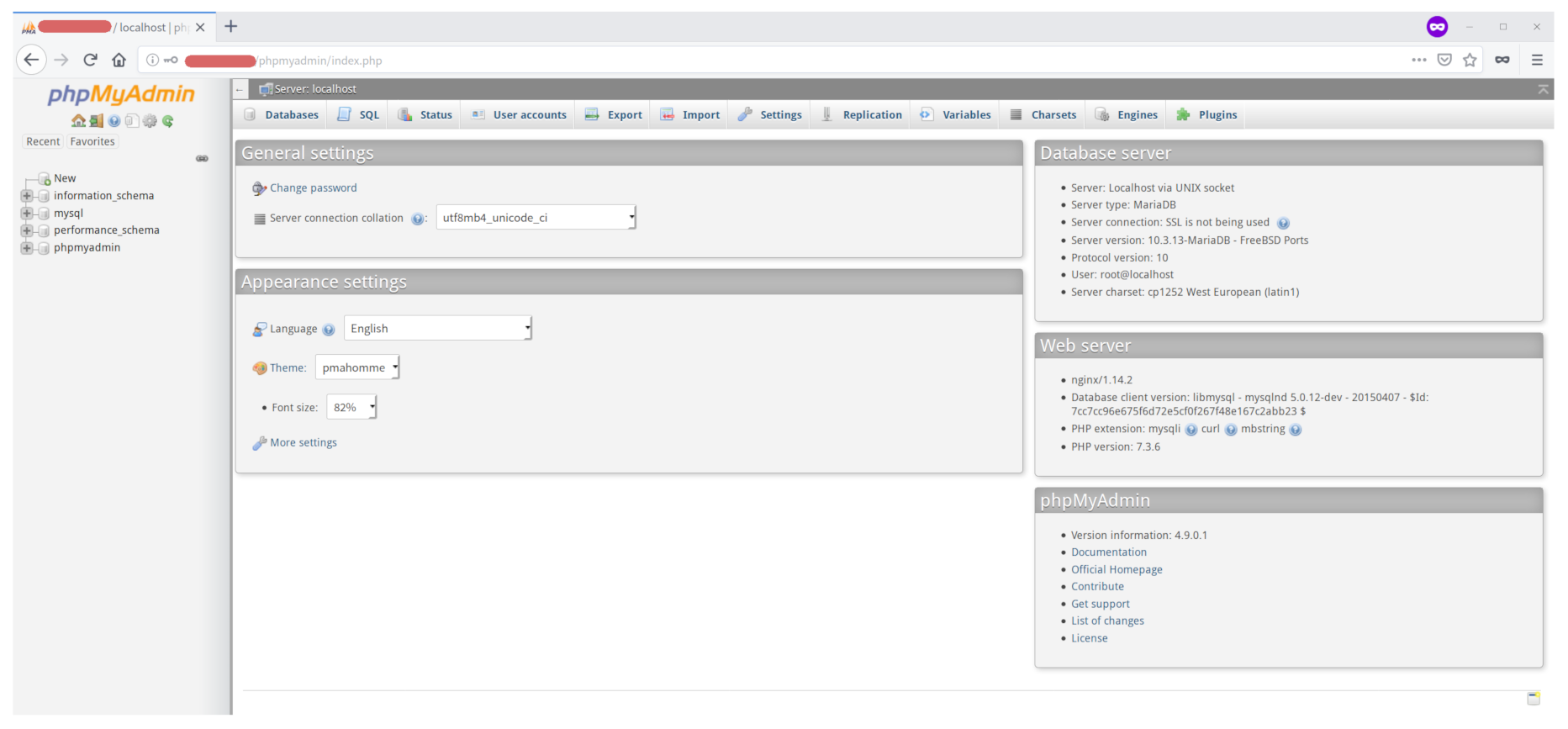Bookmark this page with the star icon
This screenshot has height=729, width=1568.
click(1470, 60)
